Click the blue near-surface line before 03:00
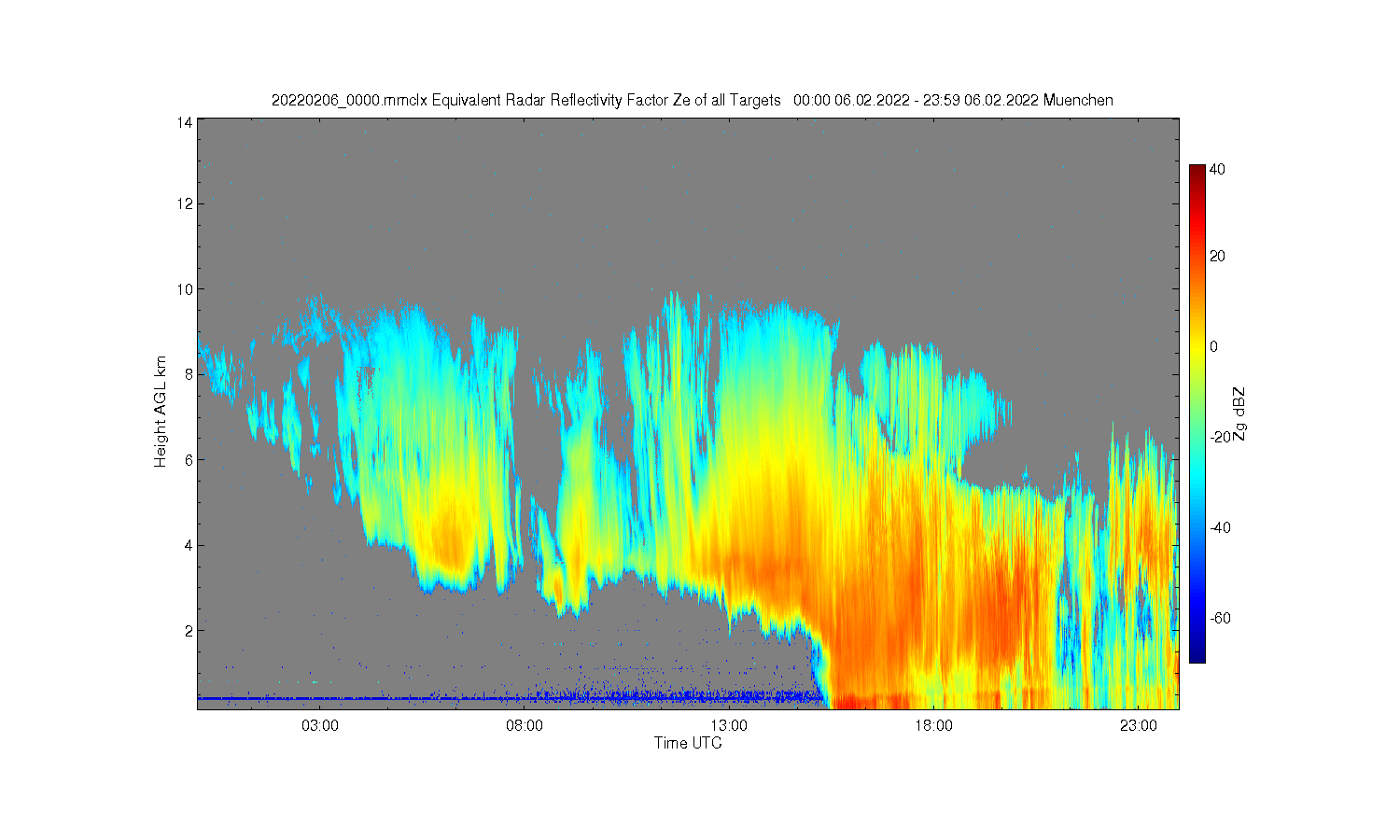Screen dimensions: 1400x840 pyautogui.click(x=257, y=697)
